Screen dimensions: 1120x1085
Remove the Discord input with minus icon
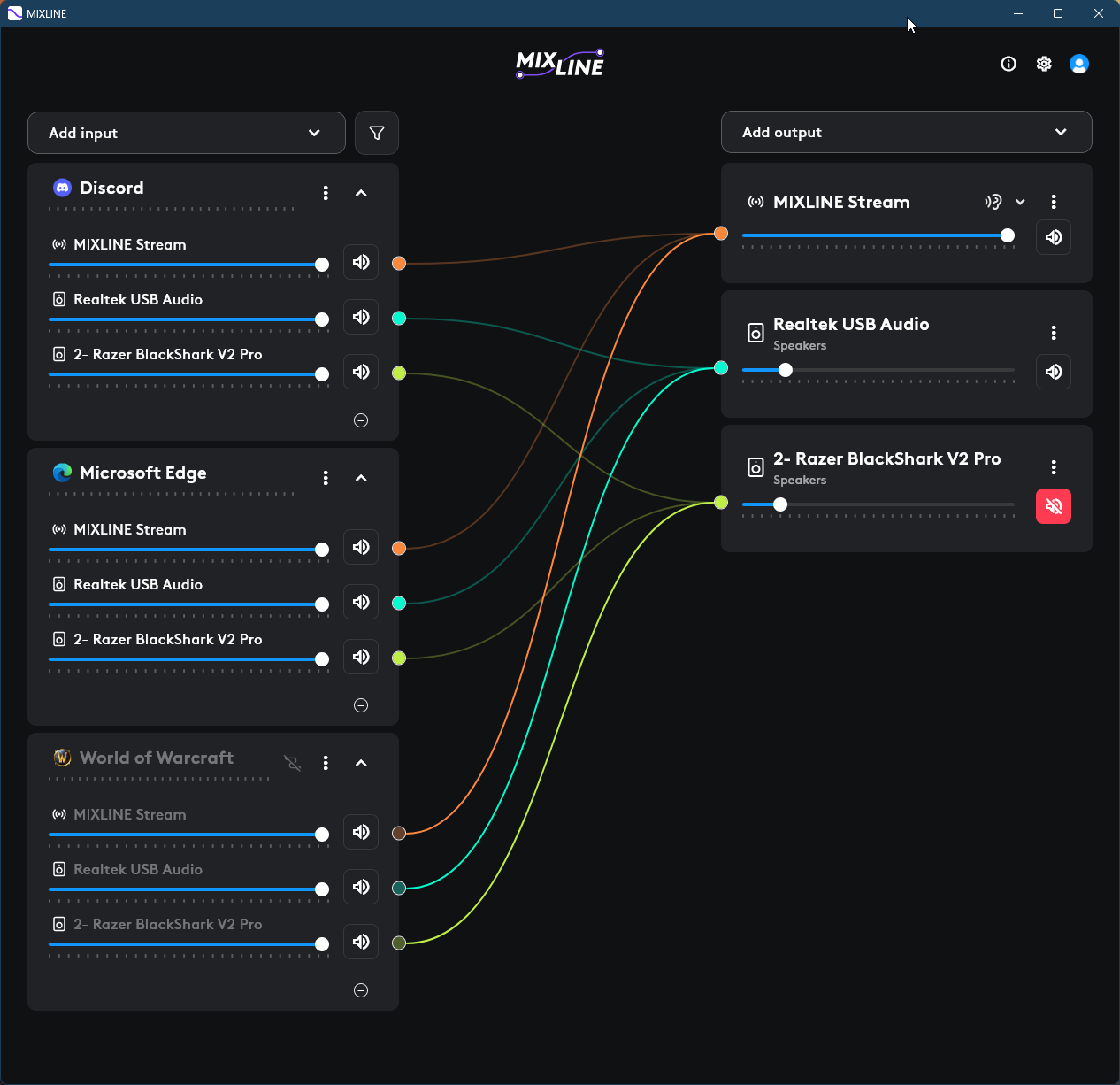click(361, 420)
